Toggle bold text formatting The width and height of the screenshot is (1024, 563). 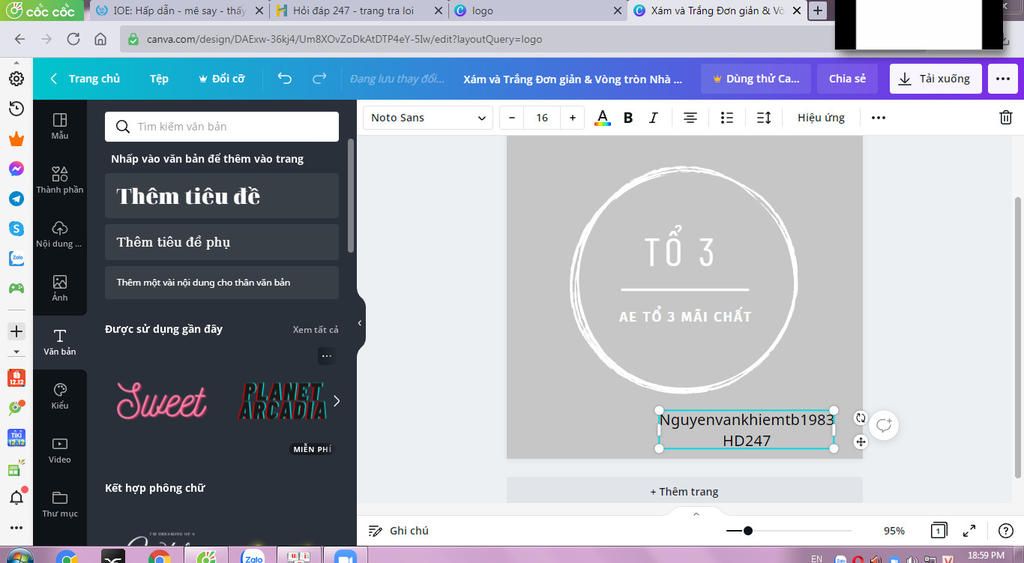point(628,118)
